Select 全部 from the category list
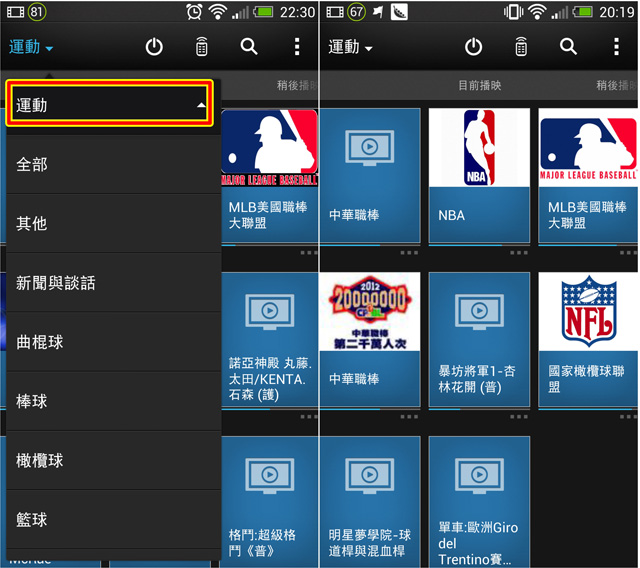This screenshot has height=568, width=640. click(x=113, y=164)
